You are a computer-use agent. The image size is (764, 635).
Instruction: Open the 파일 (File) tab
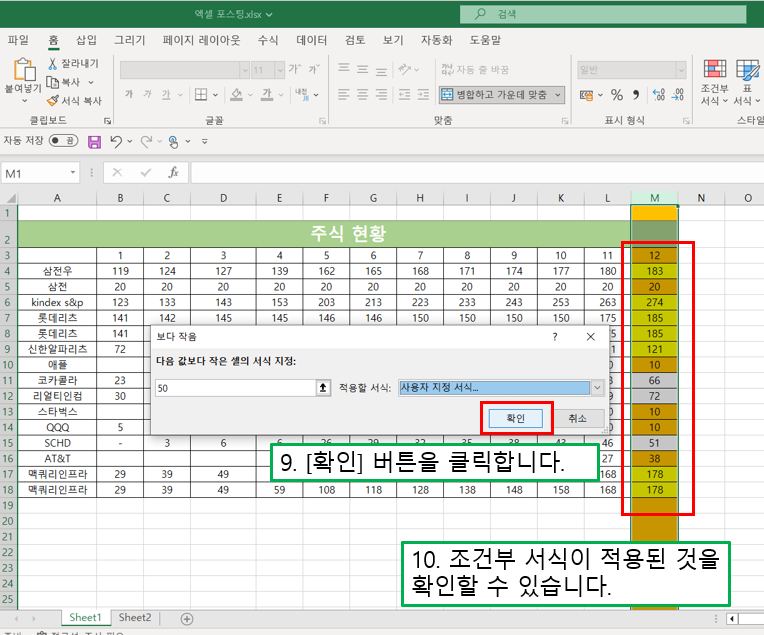click(x=19, y=40)
